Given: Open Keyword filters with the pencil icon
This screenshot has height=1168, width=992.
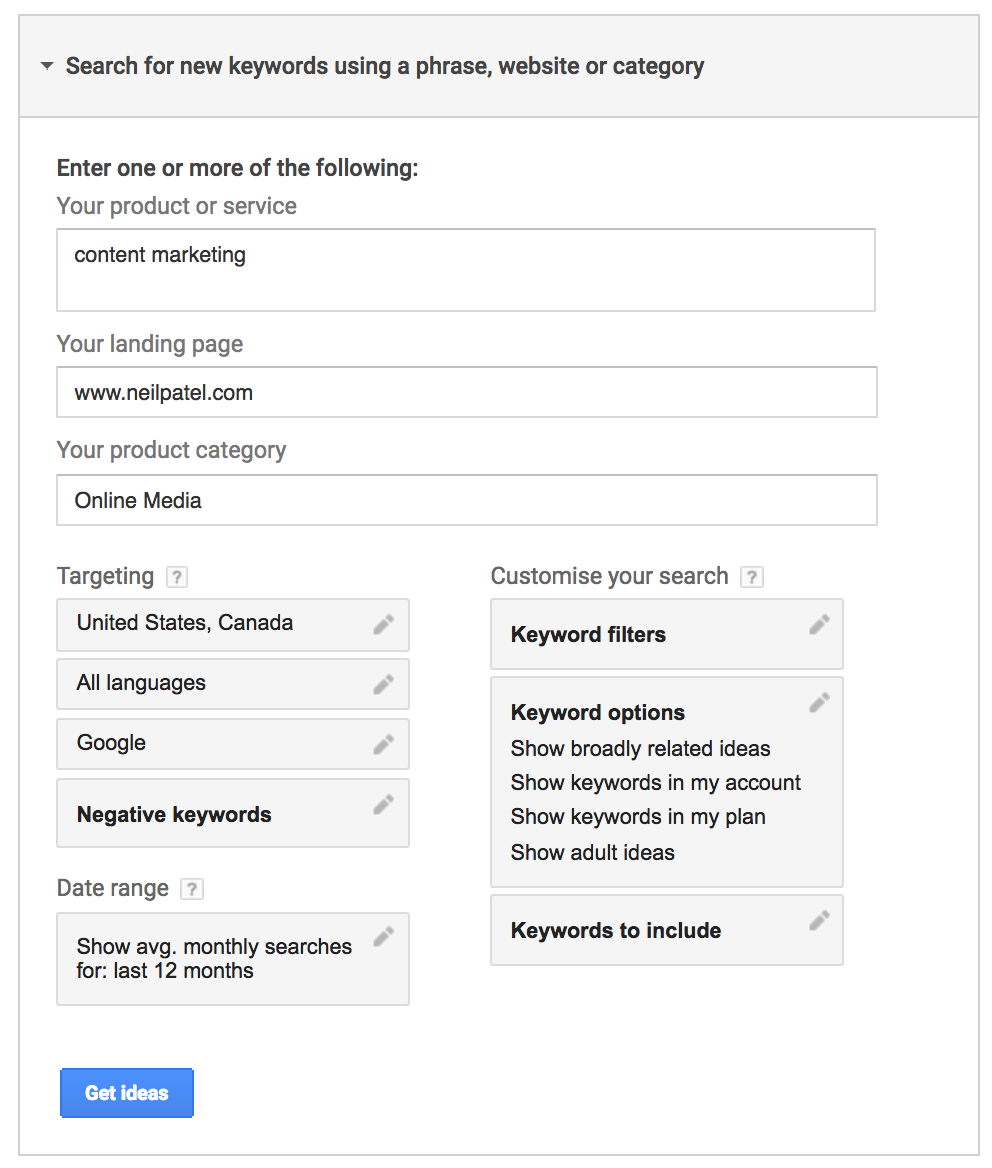Looking at the screenshot, I should click(819, 625).
